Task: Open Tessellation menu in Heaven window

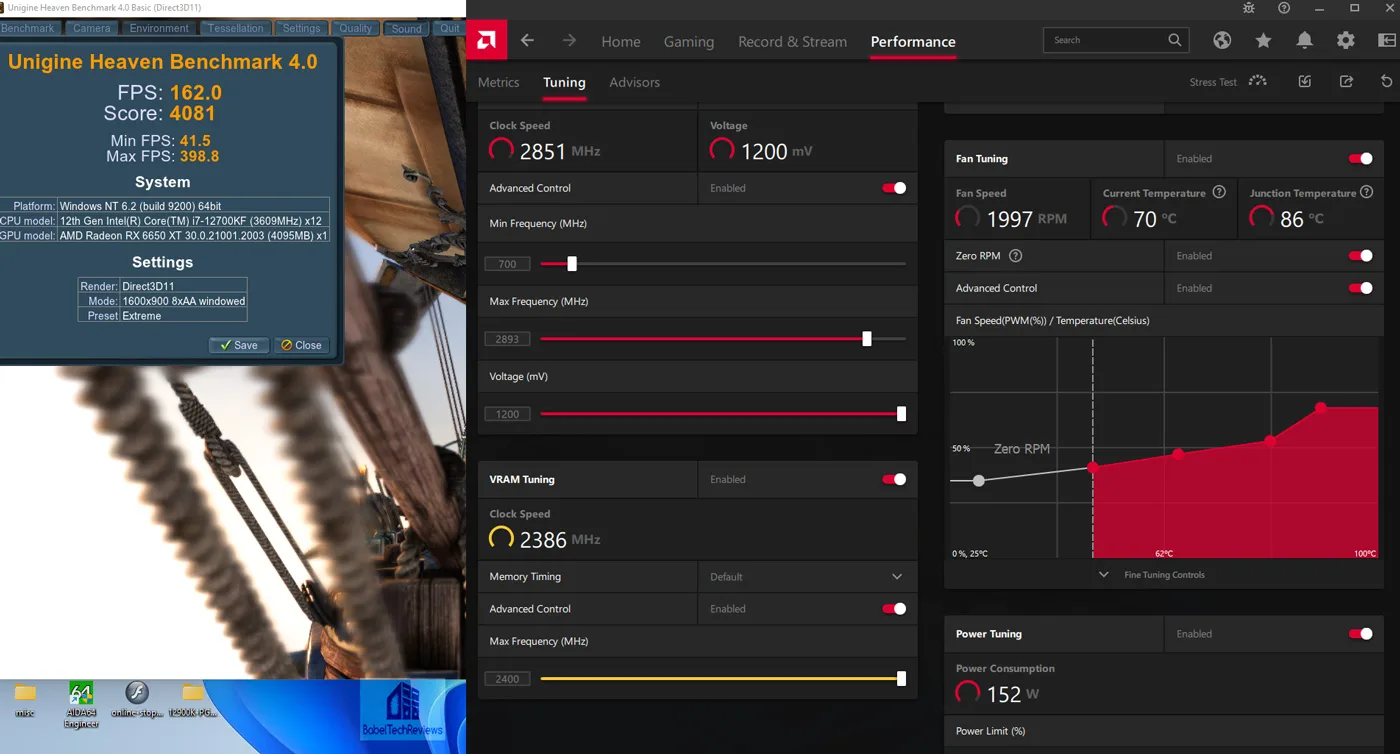Action: (236, 28)
